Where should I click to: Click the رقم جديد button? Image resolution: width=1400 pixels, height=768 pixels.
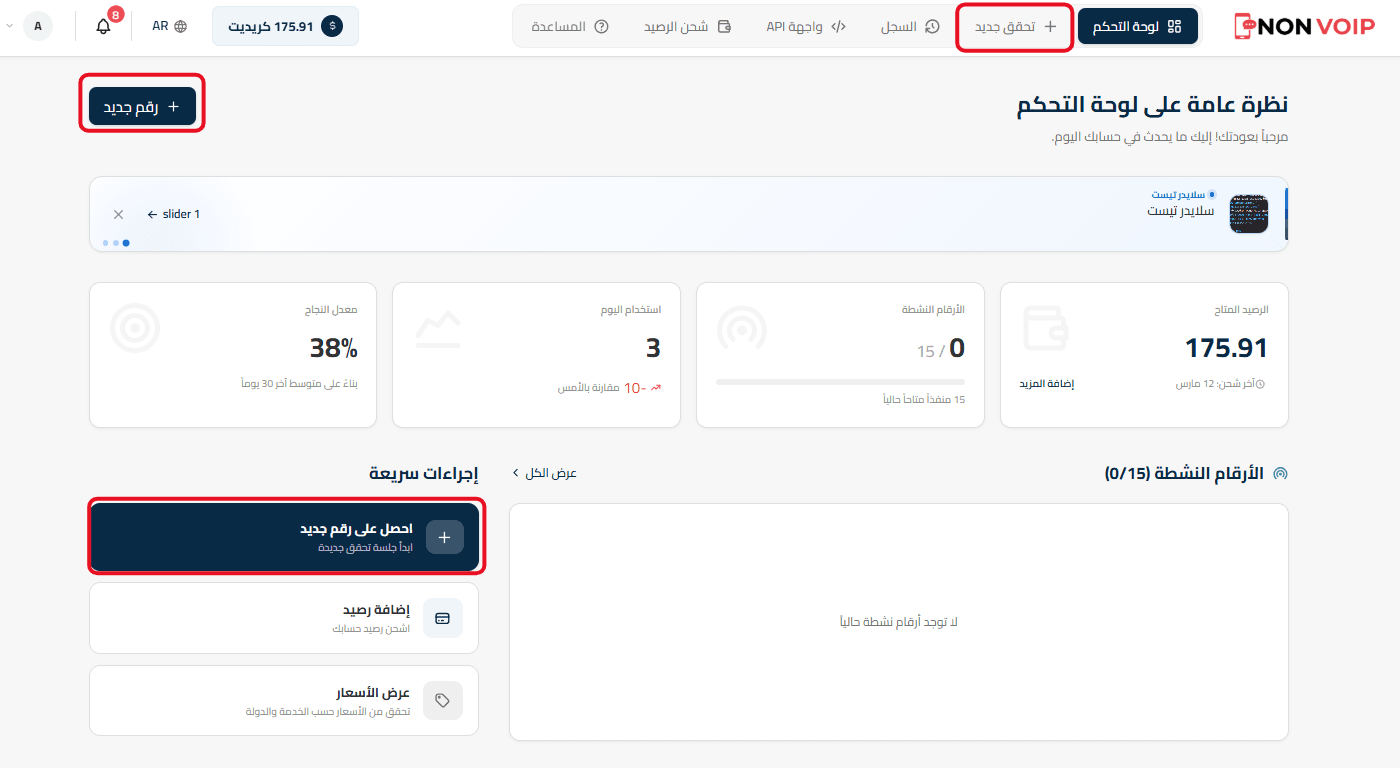(x=142, y=106)
